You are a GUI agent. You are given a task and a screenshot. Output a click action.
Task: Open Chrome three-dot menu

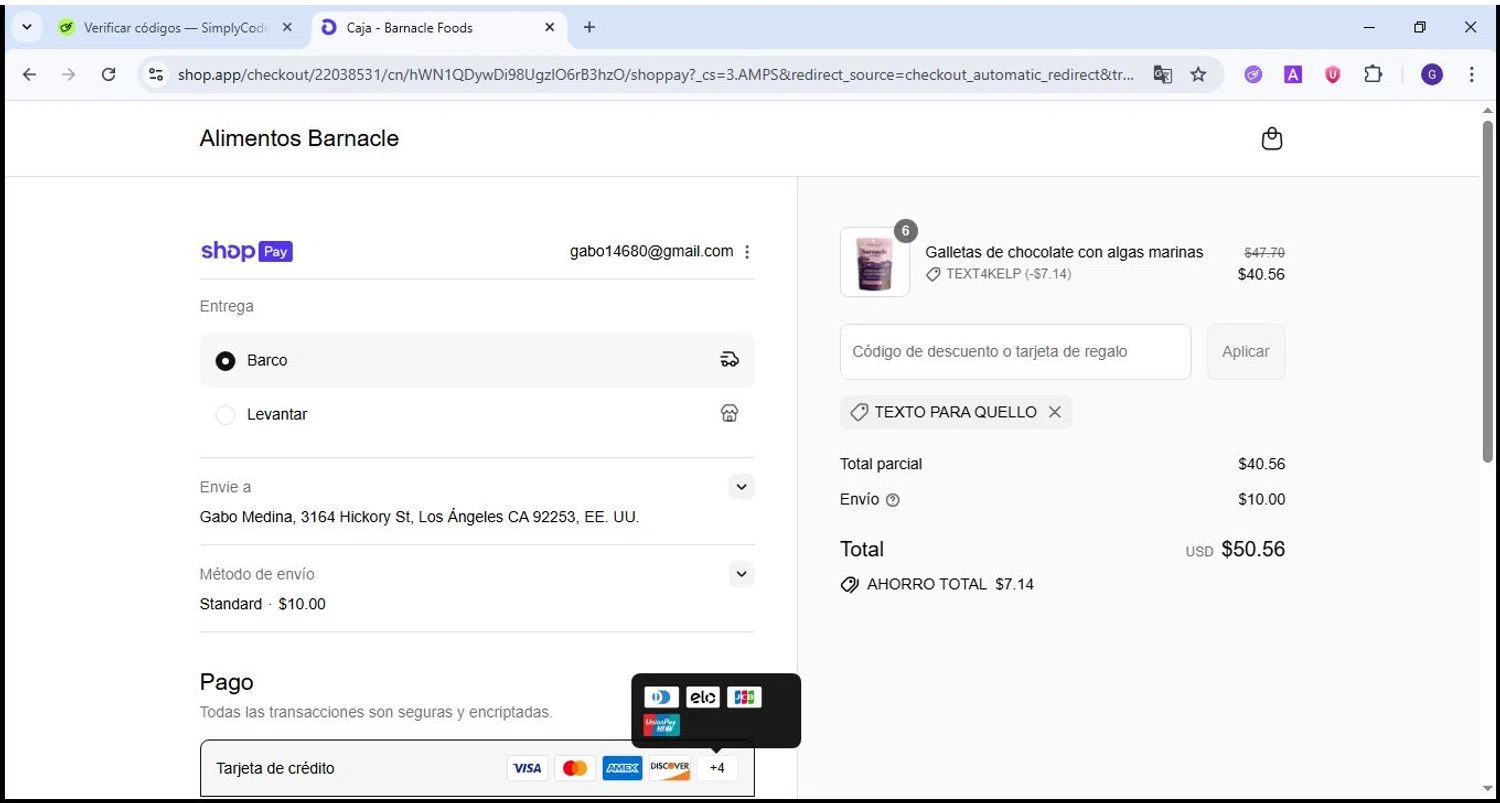[1471, 74]
